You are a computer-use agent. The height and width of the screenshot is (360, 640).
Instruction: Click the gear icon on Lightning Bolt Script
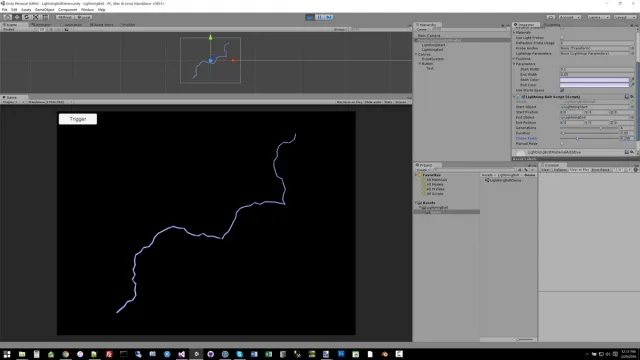coord(632,97)
